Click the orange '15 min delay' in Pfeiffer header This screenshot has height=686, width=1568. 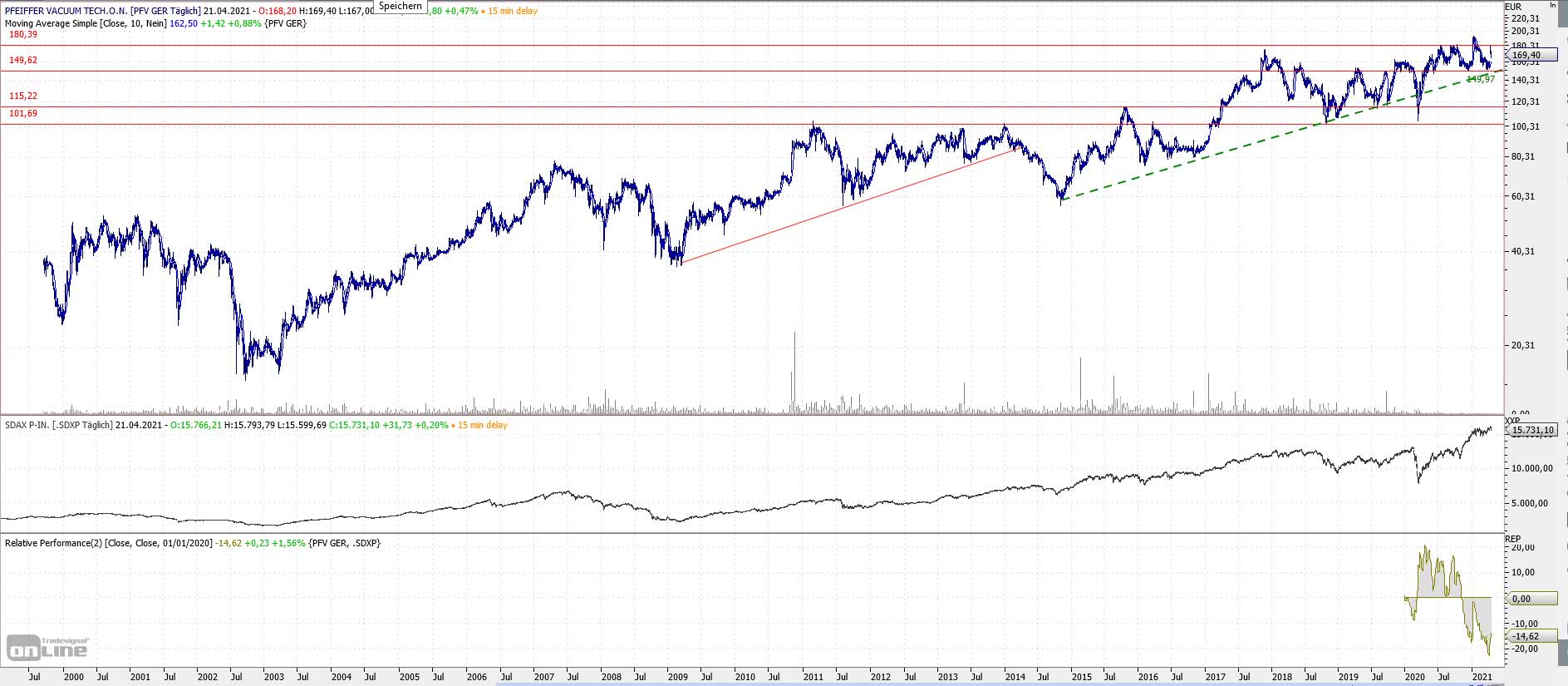point(513,11)
